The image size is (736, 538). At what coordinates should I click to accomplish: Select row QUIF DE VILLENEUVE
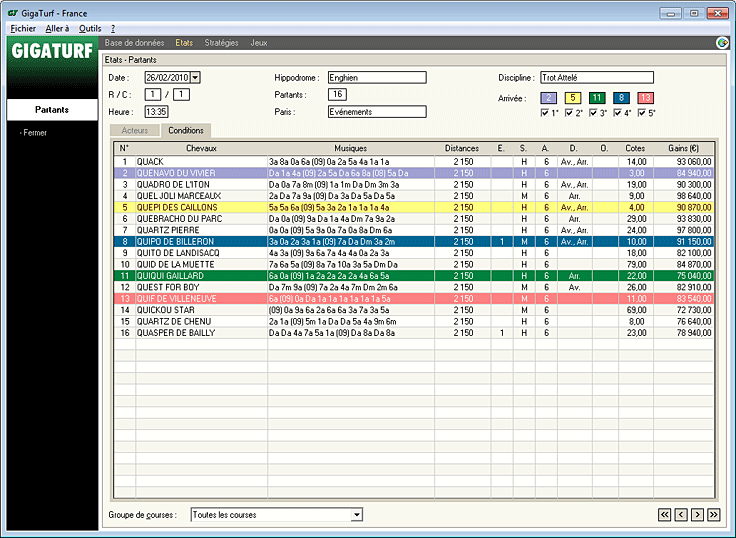pyautogui.click(x=414, y=299)
